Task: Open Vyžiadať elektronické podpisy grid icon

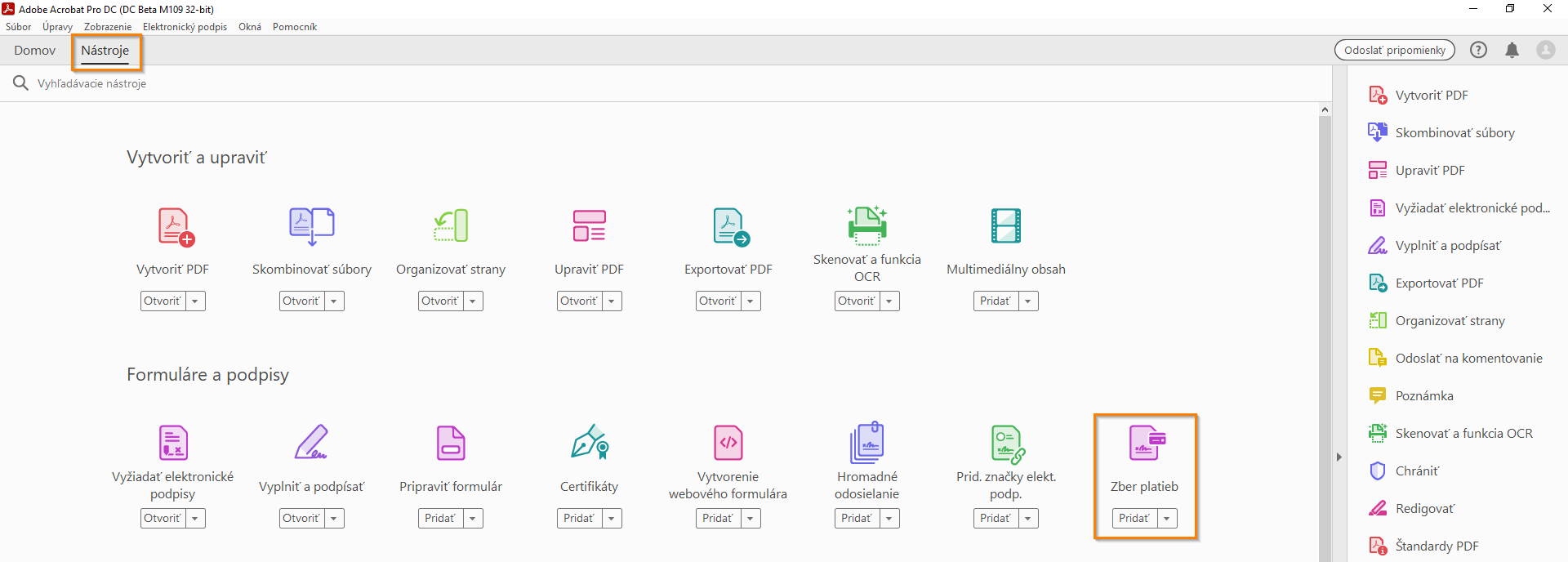Action: click(x=173, y=443)
